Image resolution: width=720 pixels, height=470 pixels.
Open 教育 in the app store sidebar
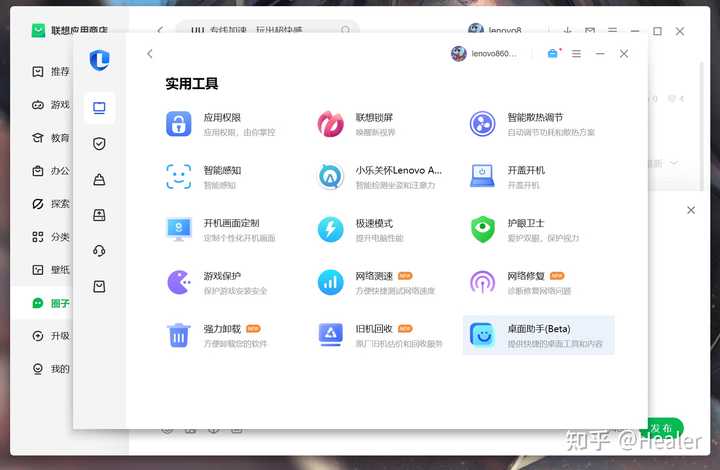[x=51, y=138]
